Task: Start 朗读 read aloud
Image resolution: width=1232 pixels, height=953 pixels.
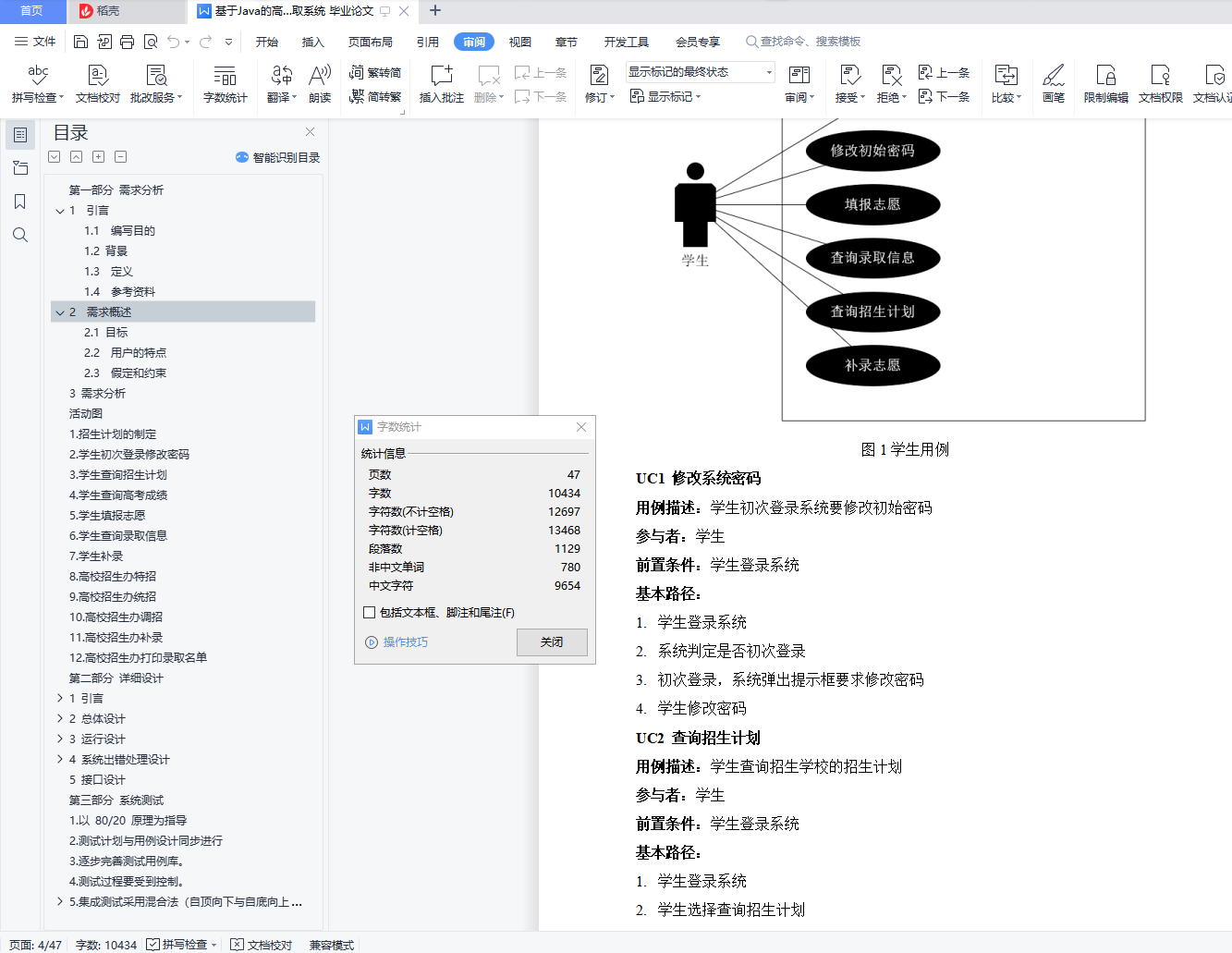Action: click(320, 84)
